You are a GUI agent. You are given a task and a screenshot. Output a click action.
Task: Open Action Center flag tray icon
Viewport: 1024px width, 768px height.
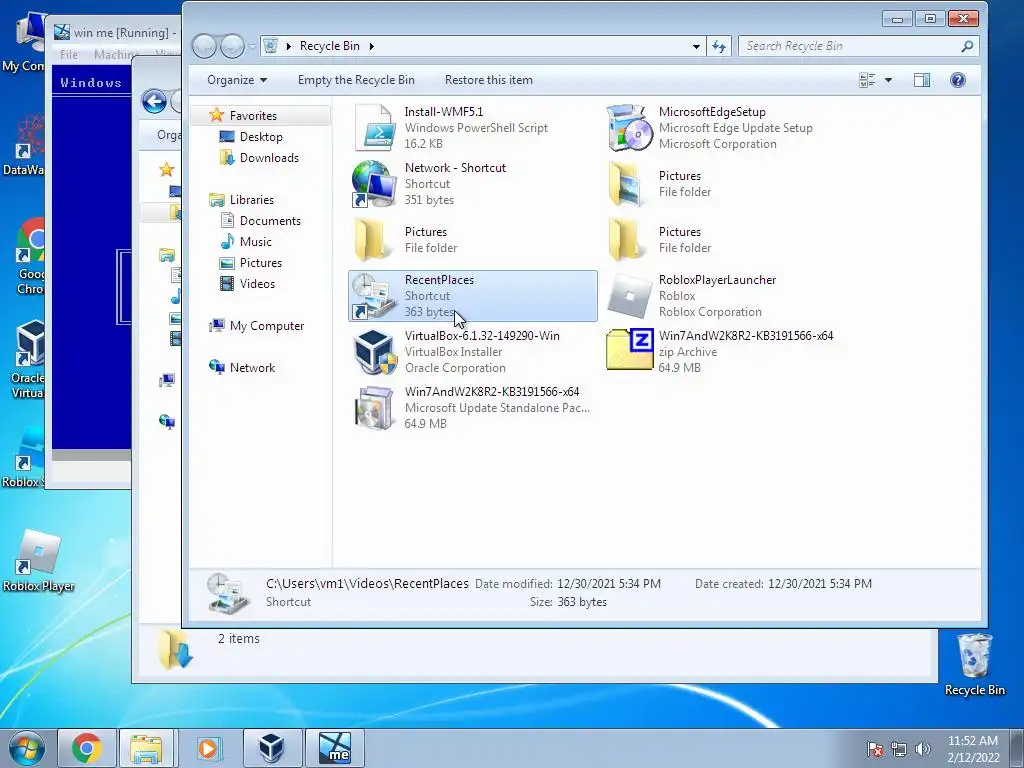(875, 748)
